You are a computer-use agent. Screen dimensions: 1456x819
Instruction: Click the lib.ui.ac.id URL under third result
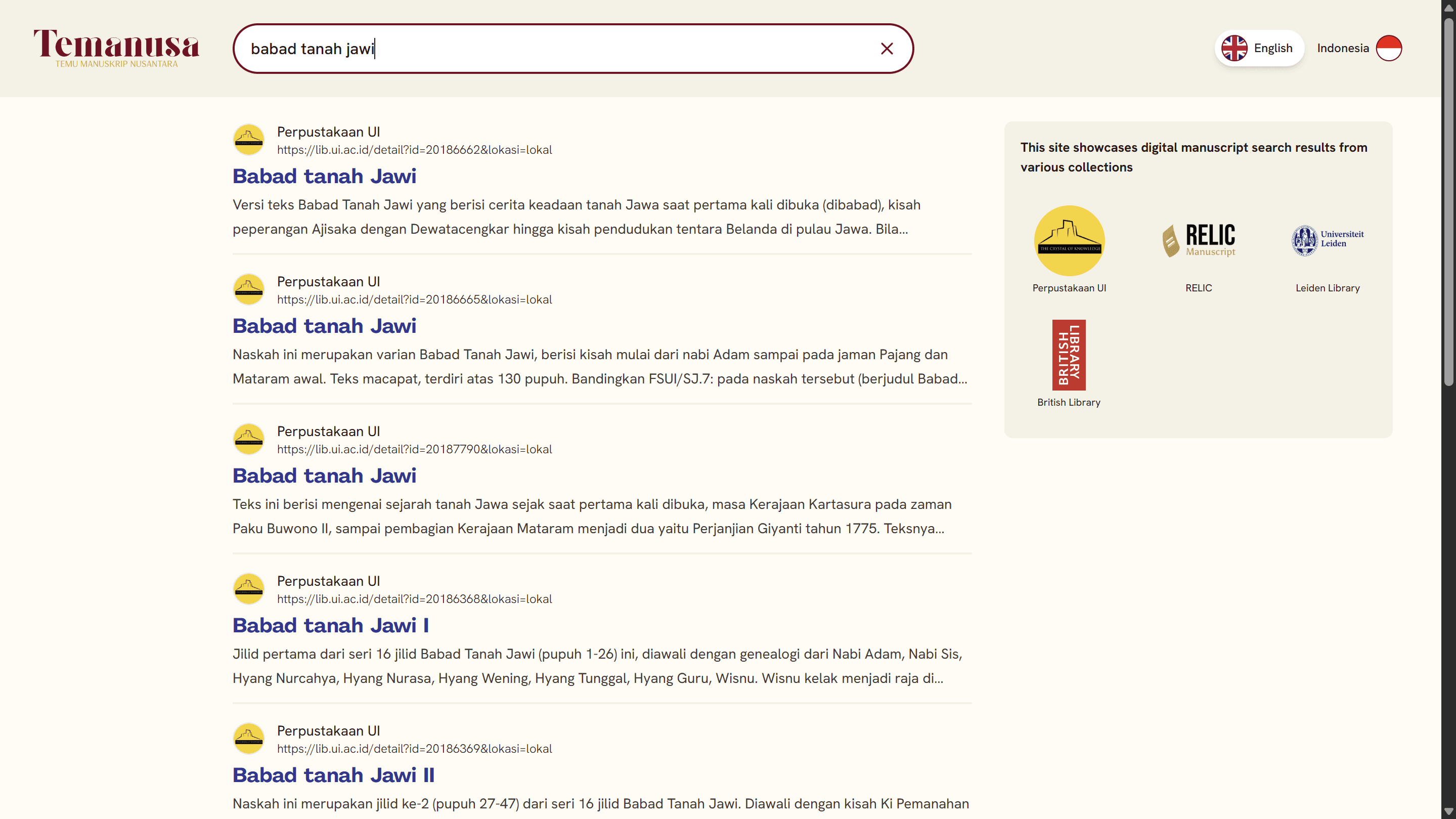tap(414, 449)
